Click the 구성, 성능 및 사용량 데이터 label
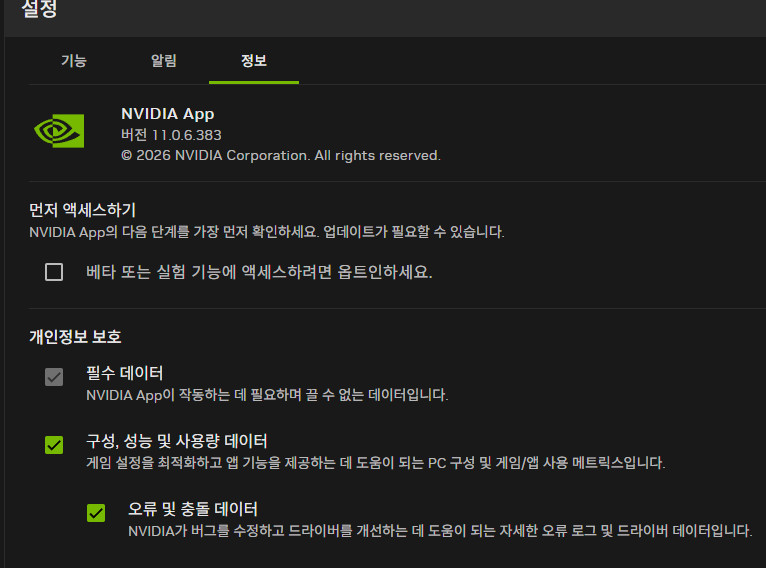This screenshot has height=568, width=766. [x=176, y=441]
